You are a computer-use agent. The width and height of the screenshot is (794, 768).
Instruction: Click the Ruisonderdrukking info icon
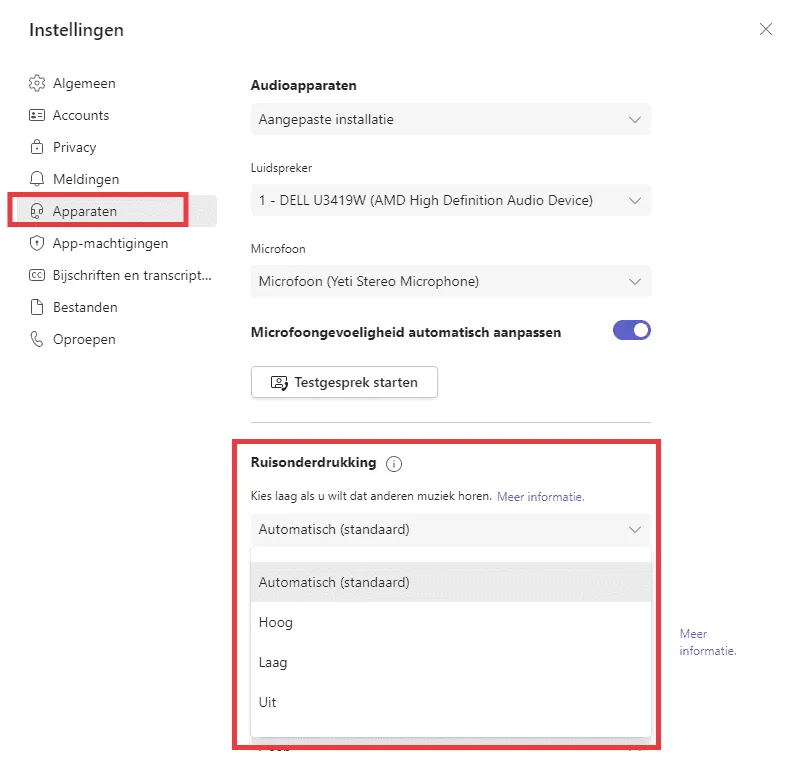[394, 463]
